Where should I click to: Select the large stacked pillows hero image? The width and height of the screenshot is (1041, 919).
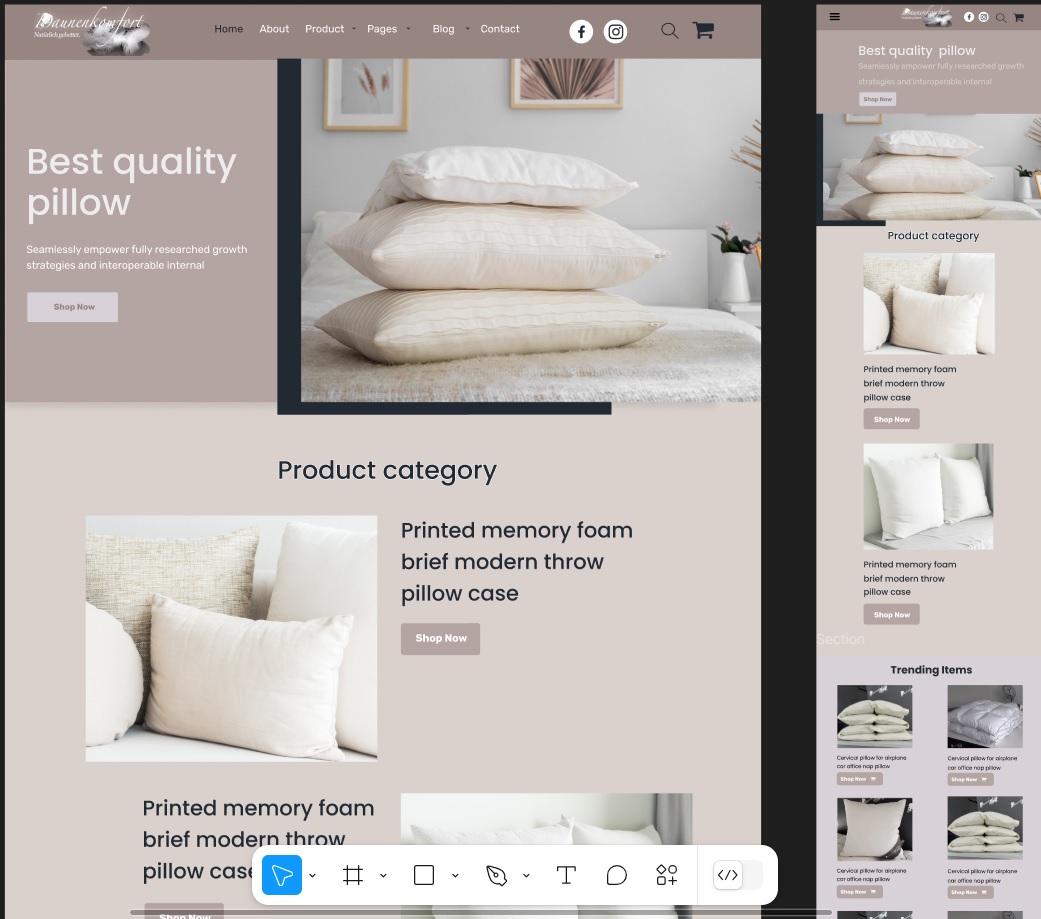pyautogui.click(x=530, y=230)
